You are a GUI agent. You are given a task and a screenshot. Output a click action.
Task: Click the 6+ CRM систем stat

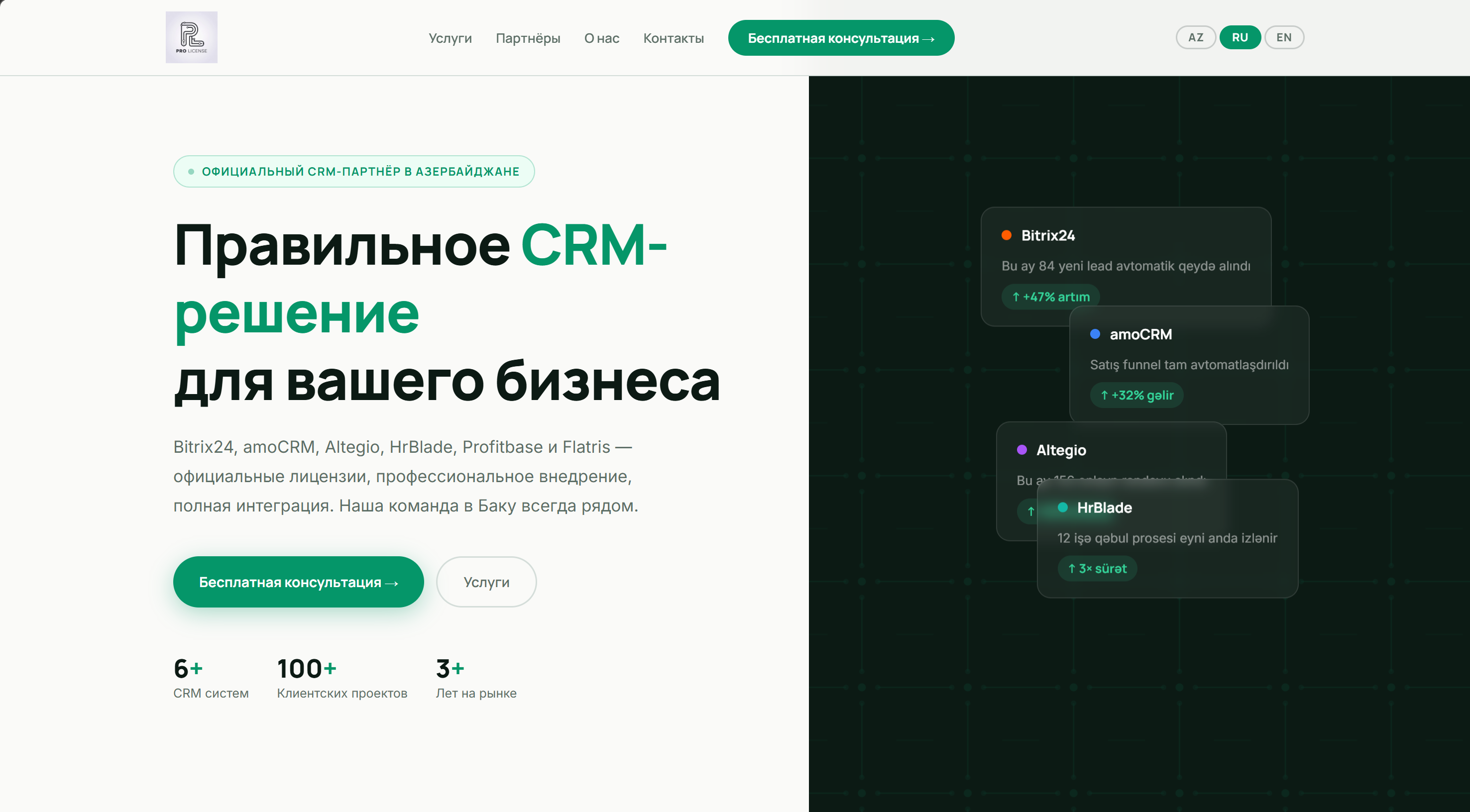pos(211,678)
